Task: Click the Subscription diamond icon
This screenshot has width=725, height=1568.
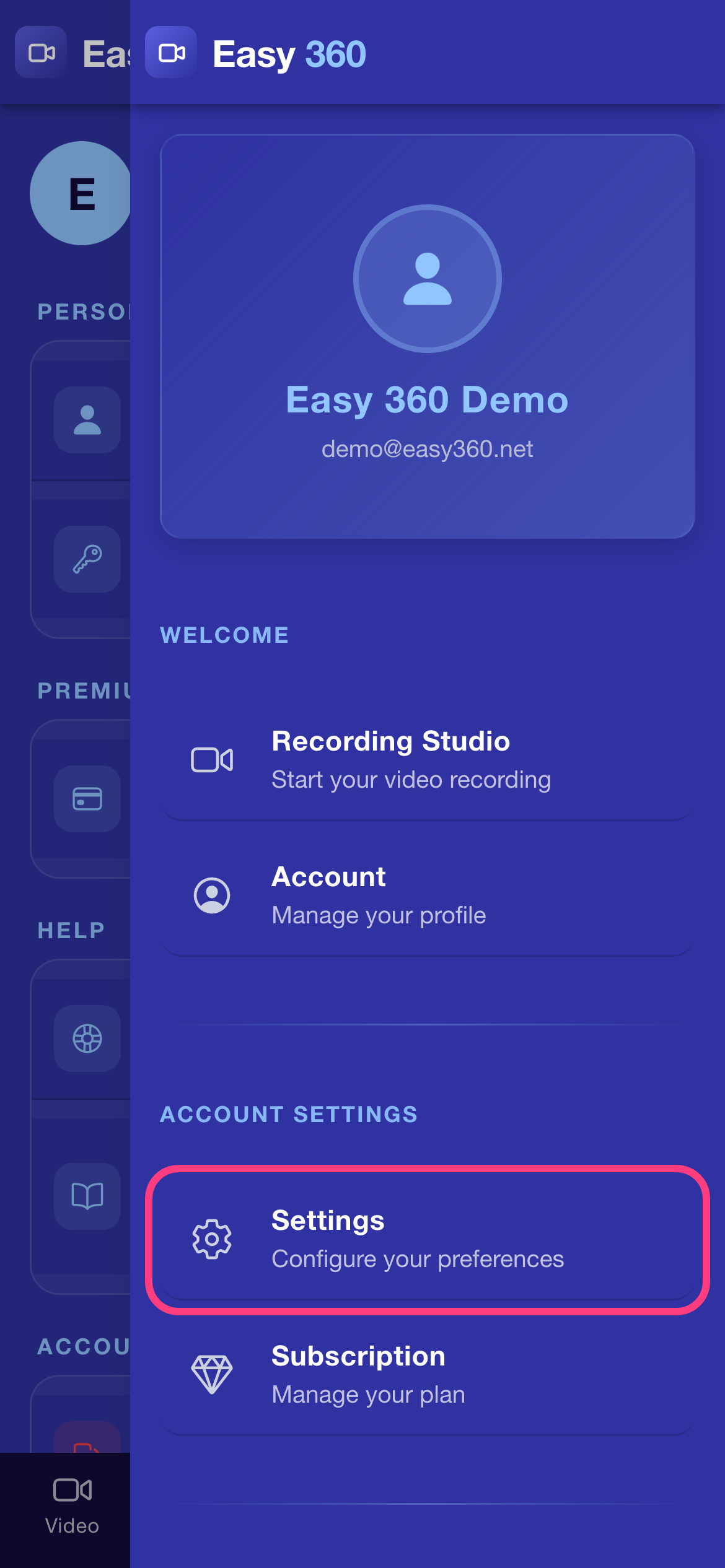Action: tap(212, 1375)
